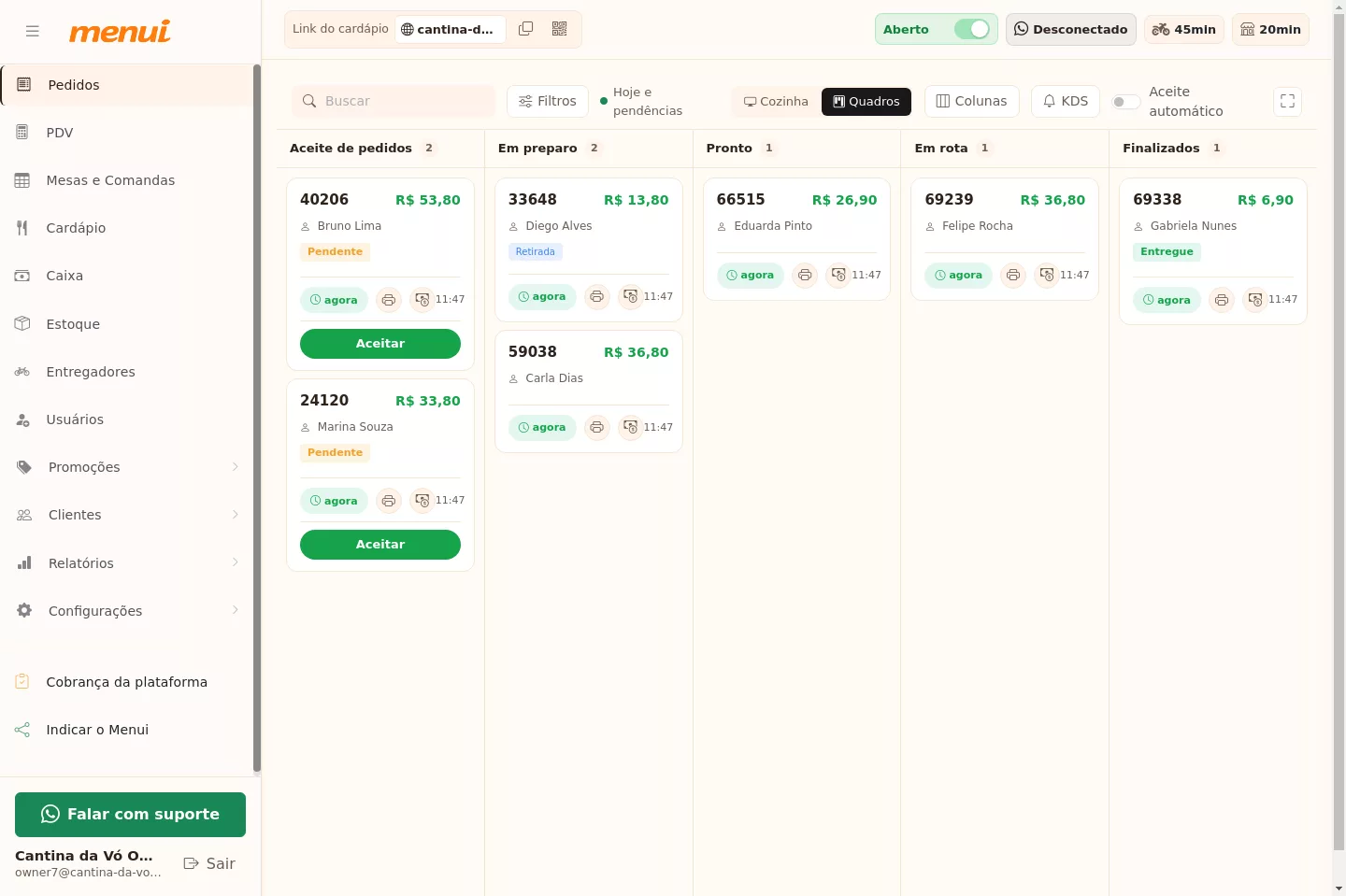Open Entregadores in sidebar
This screenshot has width=1346, height=896.
point(127,372)
